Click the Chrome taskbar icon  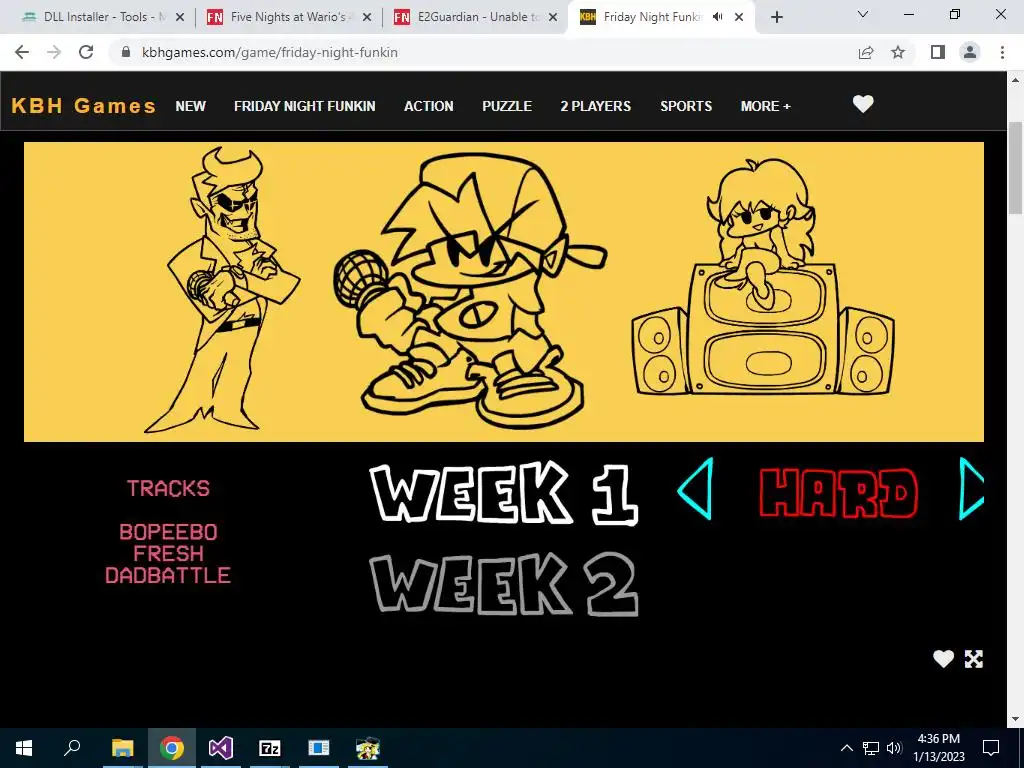[172, 748]
